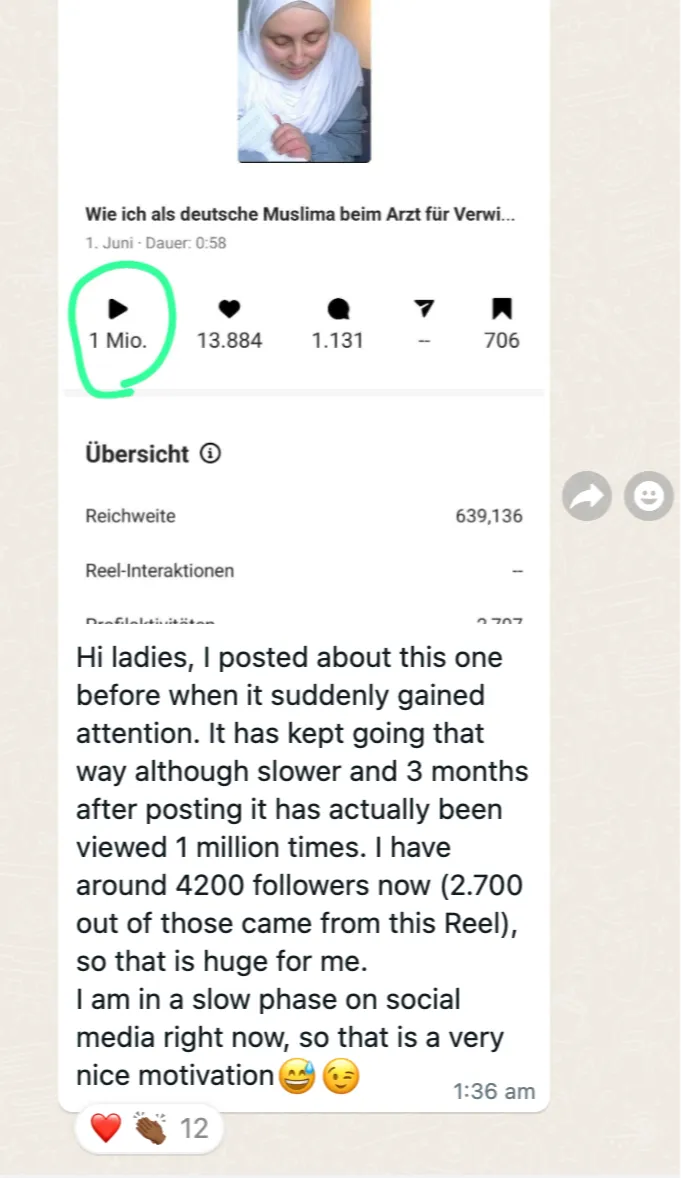Click the plays icon above 1 Mio.
Viewport: 681px width, 1178px height.
tap(117, 309)
